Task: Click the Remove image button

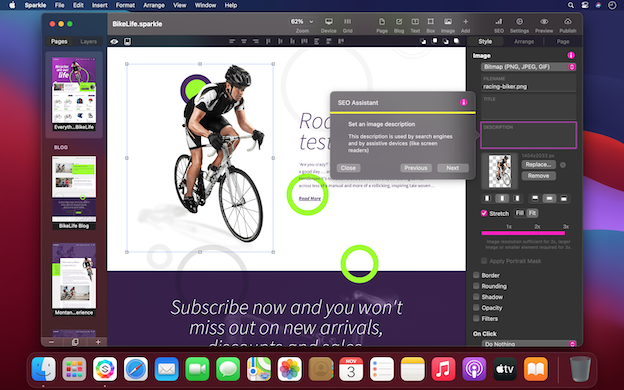Action: pyautogui.click(x=538, y=176)
